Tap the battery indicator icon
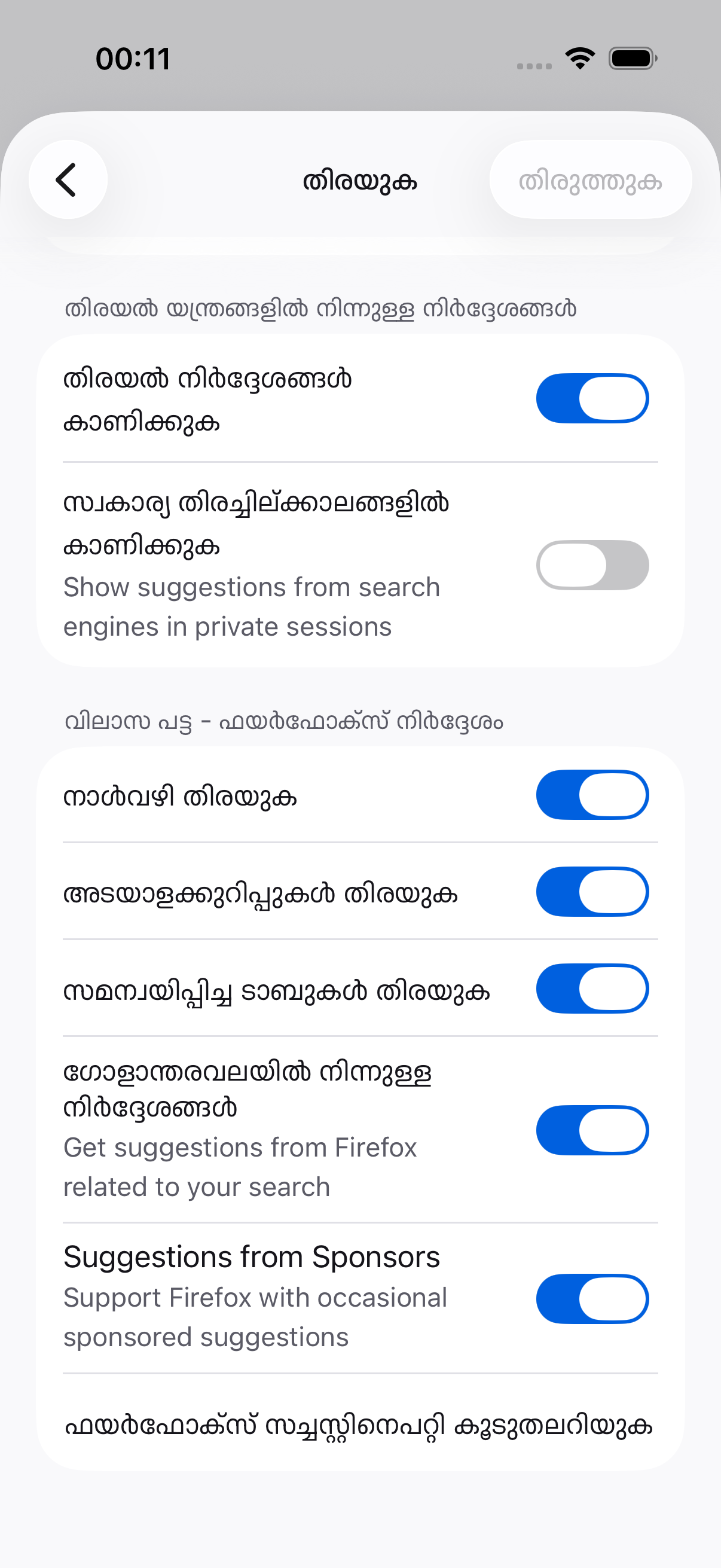The height and width of the screenshot is (1568, 721). pos(633,59)
